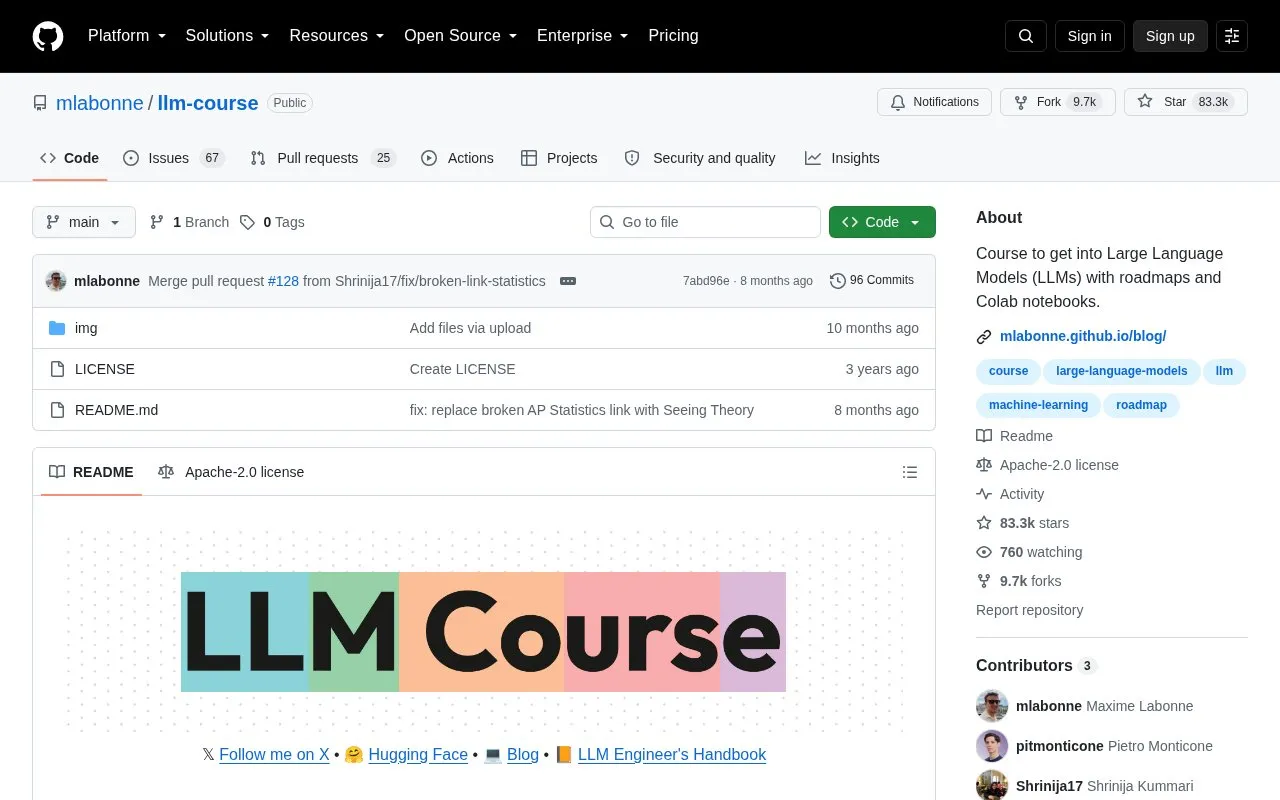1280x800 pixels.
Task: Select the Apache-2.0 license README tab
Action: pyautogui.click(x=231, y=472)
